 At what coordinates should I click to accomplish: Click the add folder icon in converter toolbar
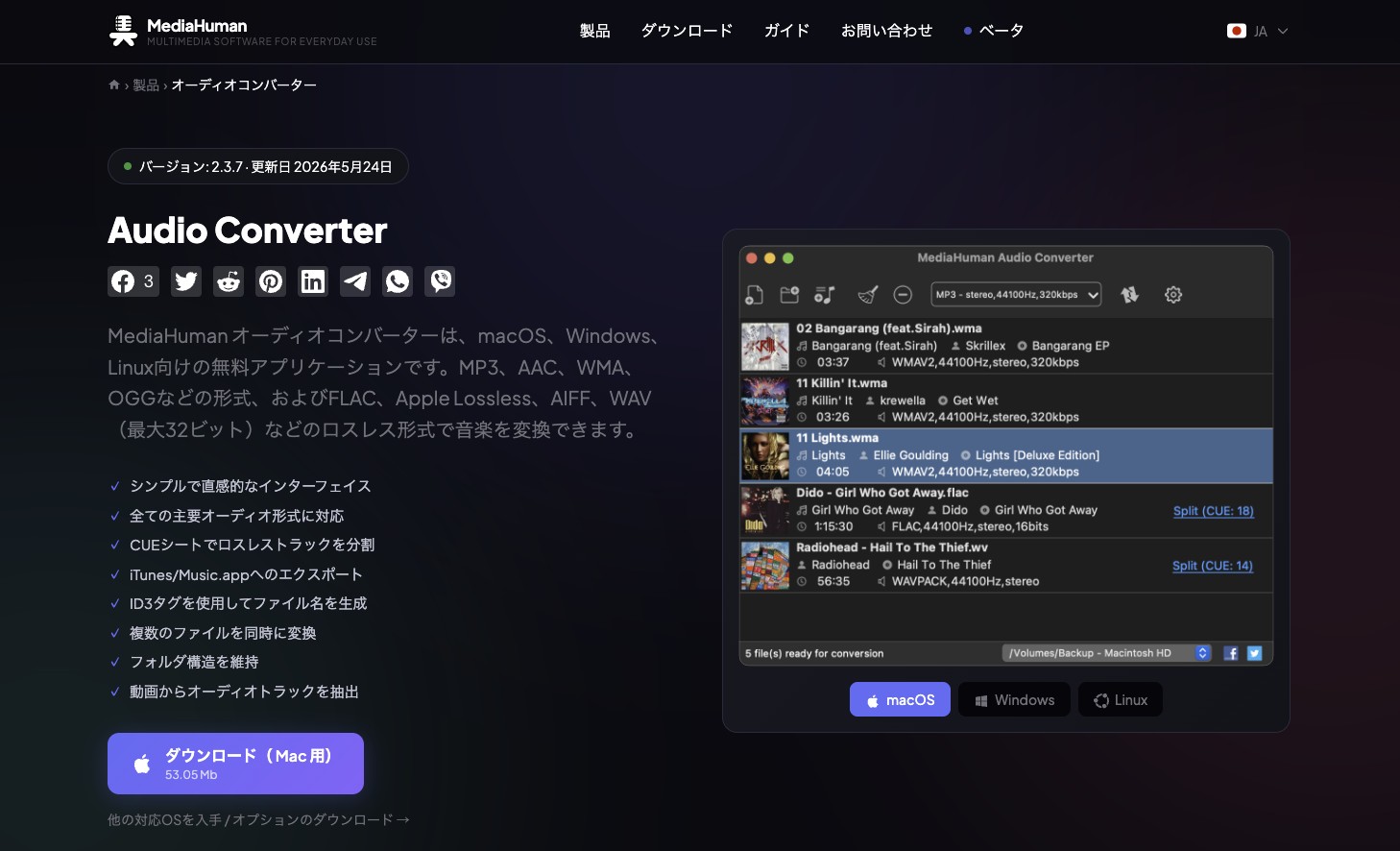pos(789,295)
